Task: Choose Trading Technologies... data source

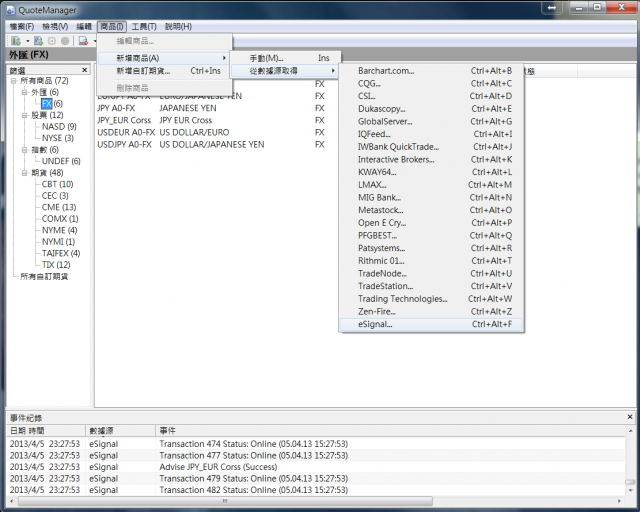Action: click(x=431, y=298)
